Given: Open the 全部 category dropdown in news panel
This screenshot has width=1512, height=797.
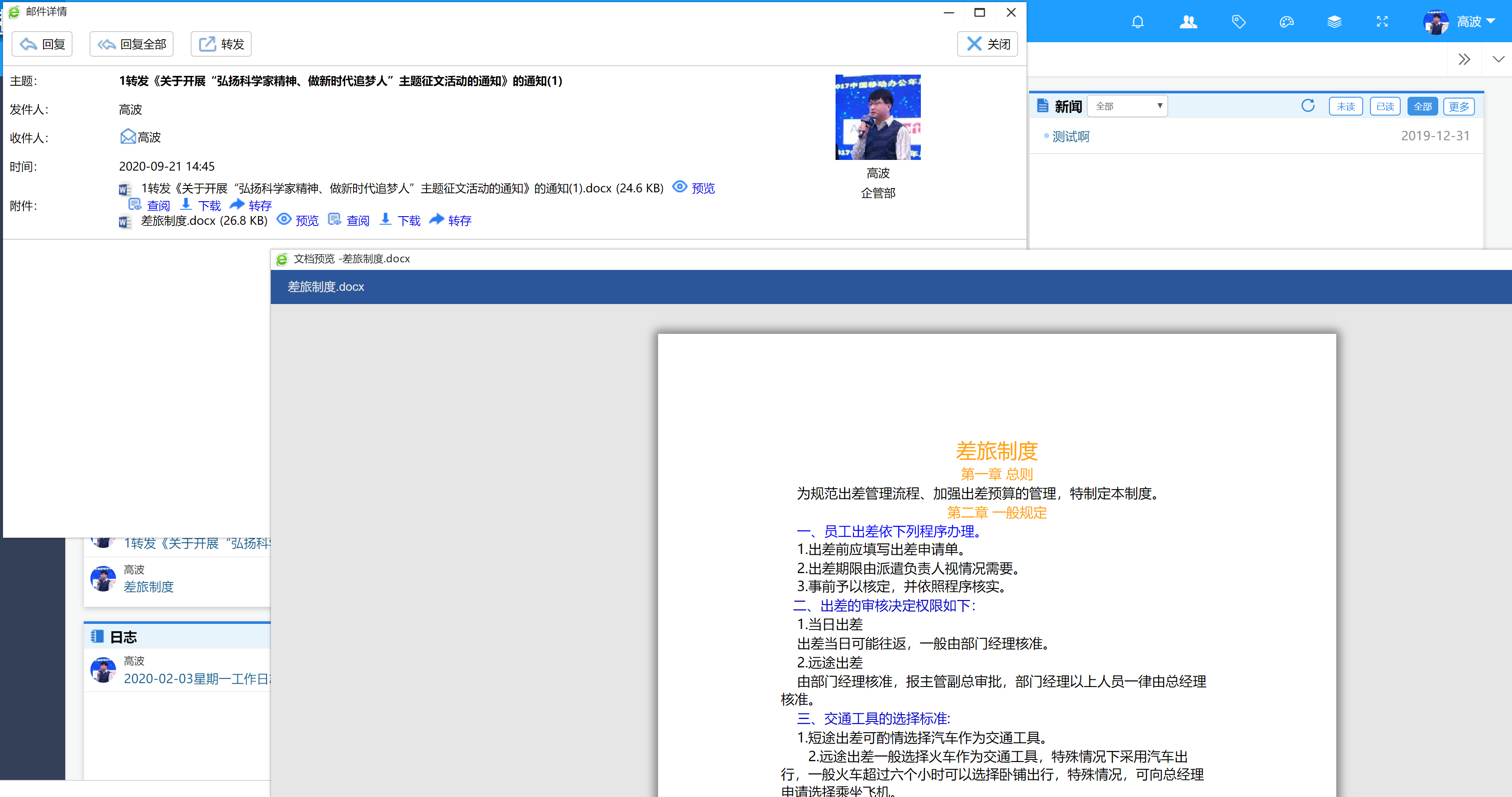Looking at the screenshot, I should (1127, 106).
